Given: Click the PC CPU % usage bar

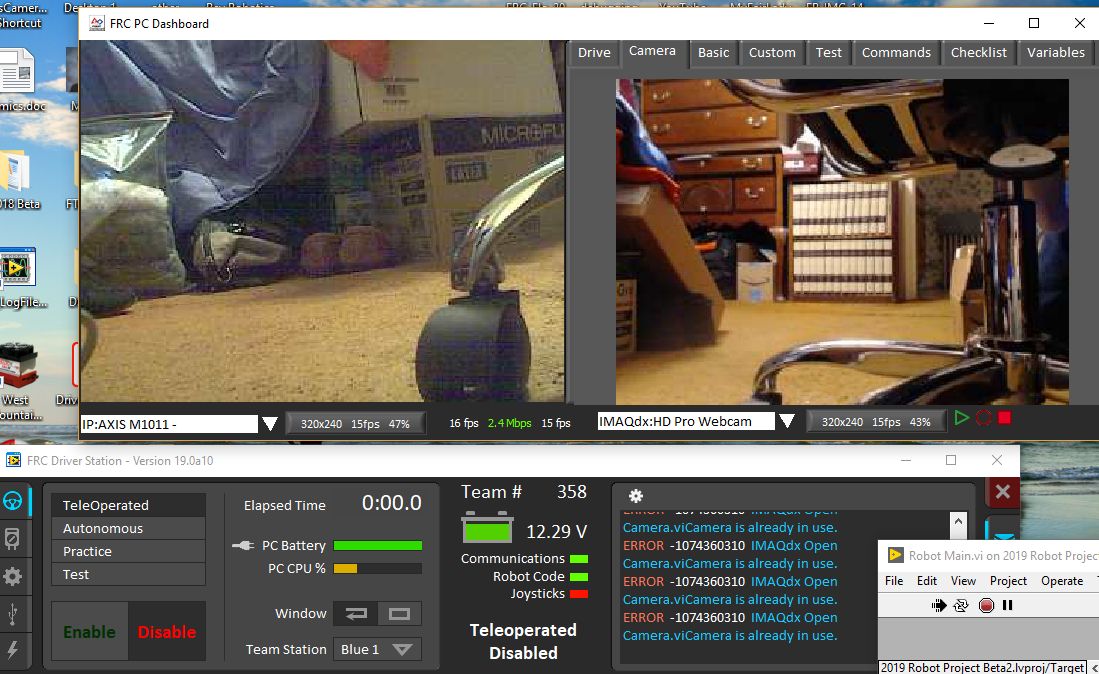Looking at the screenshot, I should pyautogui.click(x=378, y=569).
